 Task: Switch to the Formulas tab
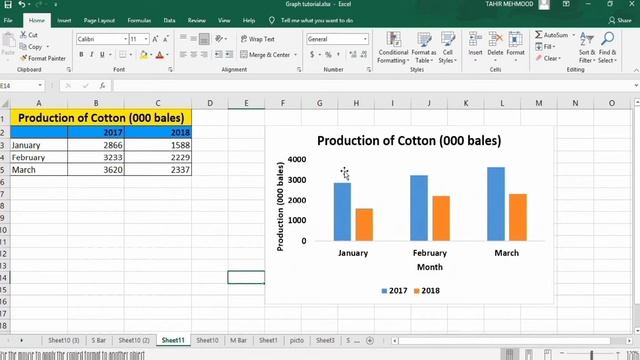[139, 20]
